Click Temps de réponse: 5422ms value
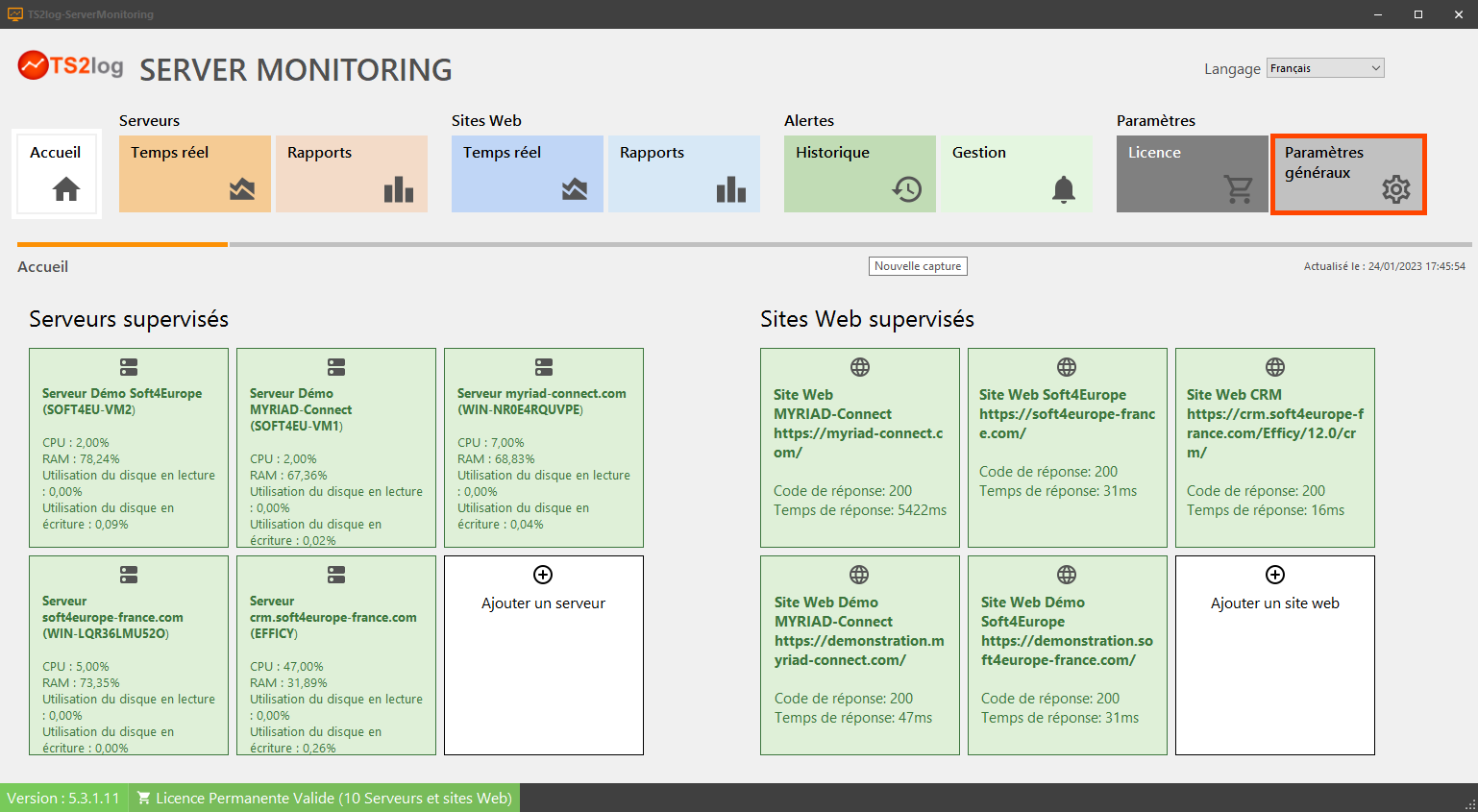The height and width of the screenshot is (812, 1478). pos(860,510)
